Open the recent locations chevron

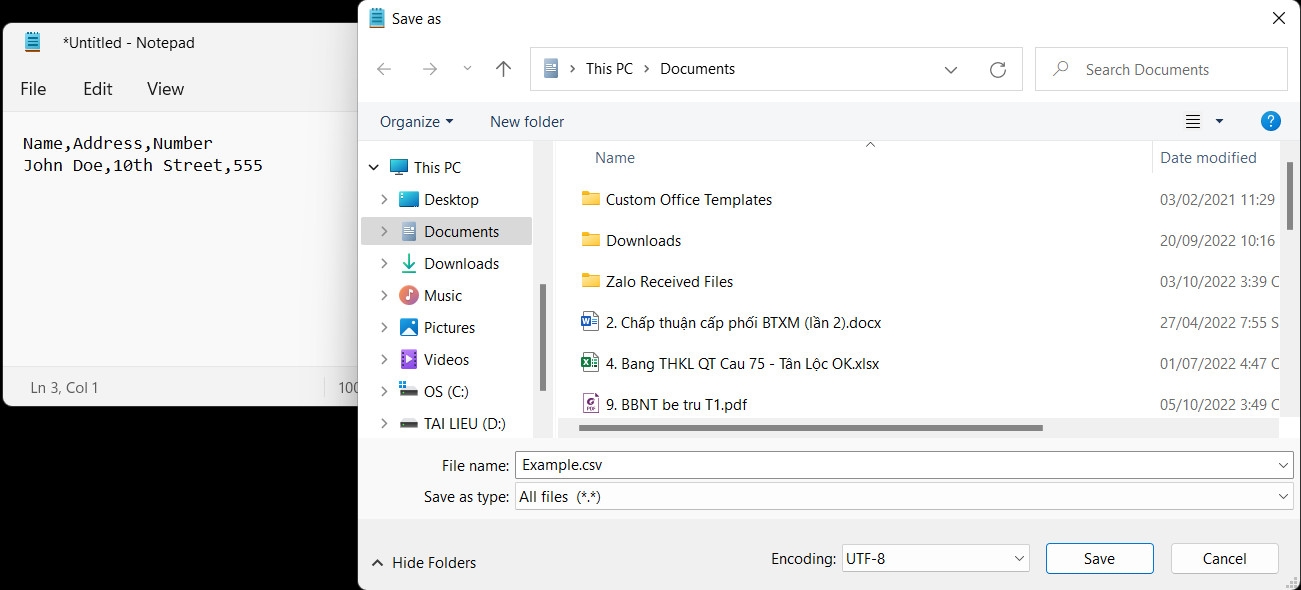pos(467,69)
